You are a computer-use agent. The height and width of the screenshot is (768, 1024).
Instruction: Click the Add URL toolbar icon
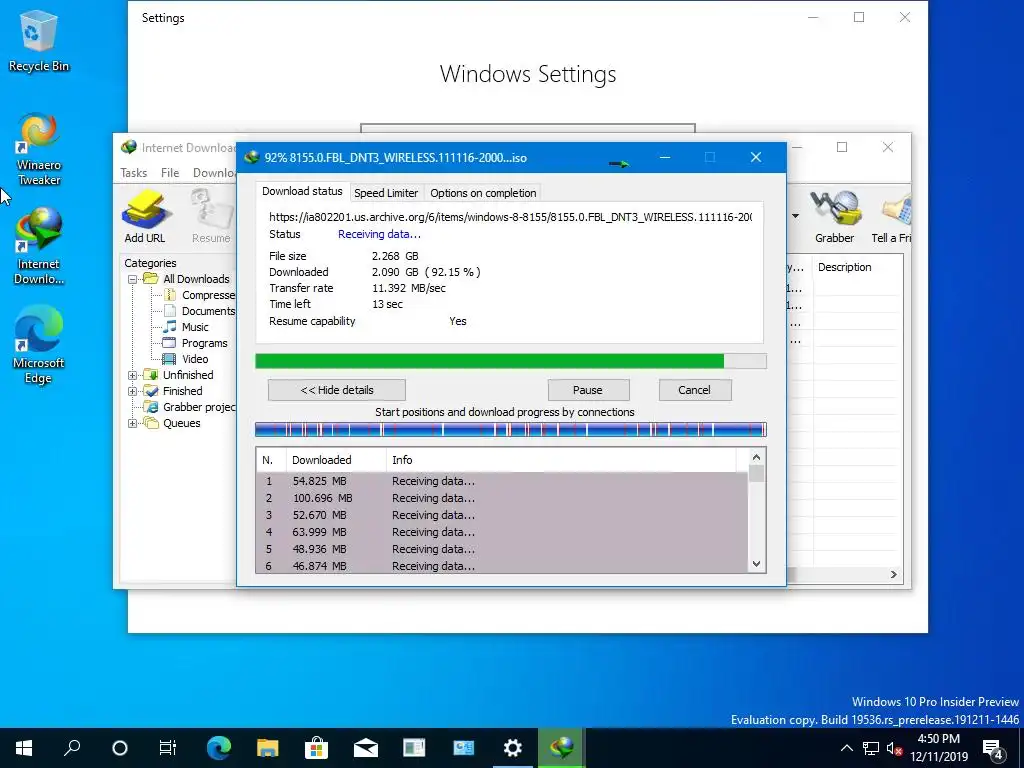(x=145, y=216)
